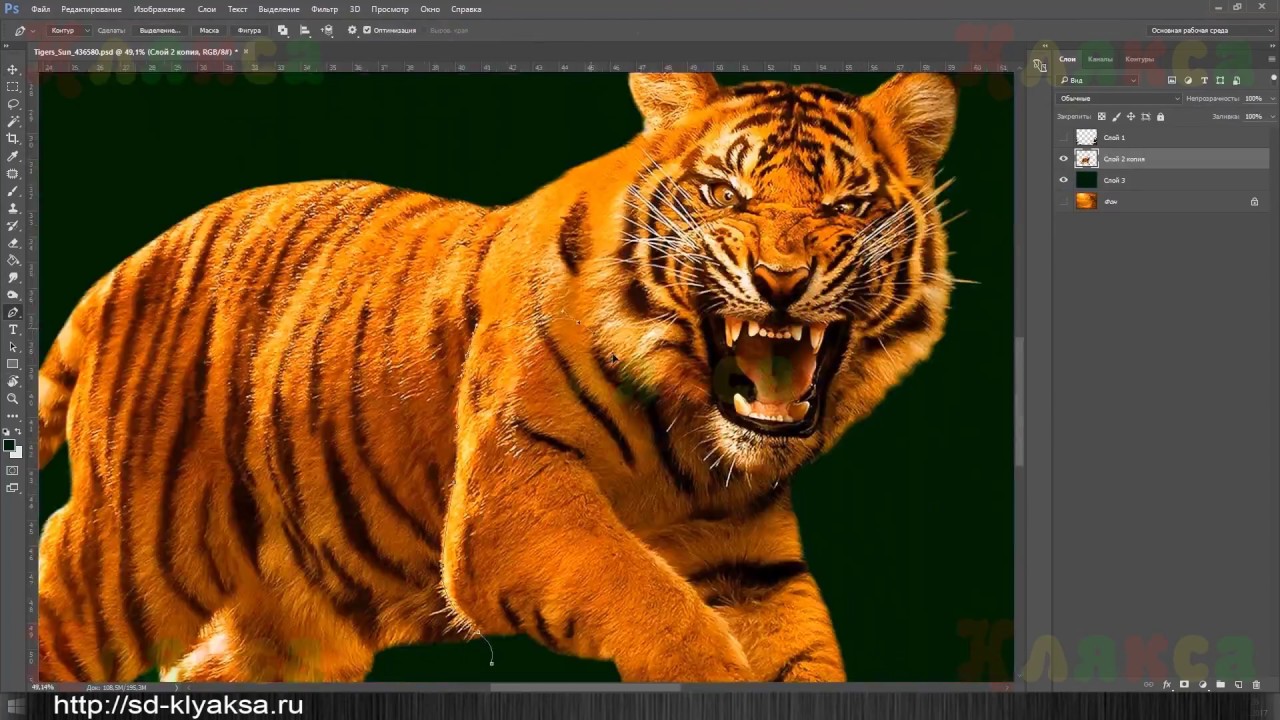This screenshot has width=1280, height=720.
Task: Select the Lasso tool
Action: [13, 104]
